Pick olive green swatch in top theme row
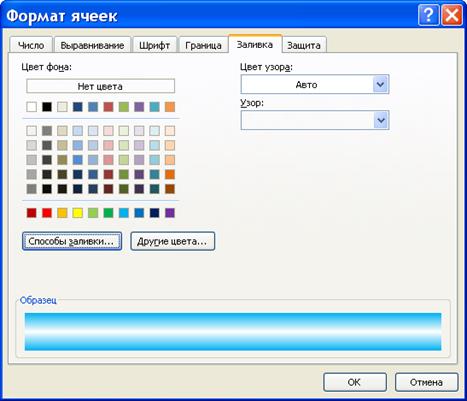Viewport: 467px width, 401px height. click(x=124, y=107)
